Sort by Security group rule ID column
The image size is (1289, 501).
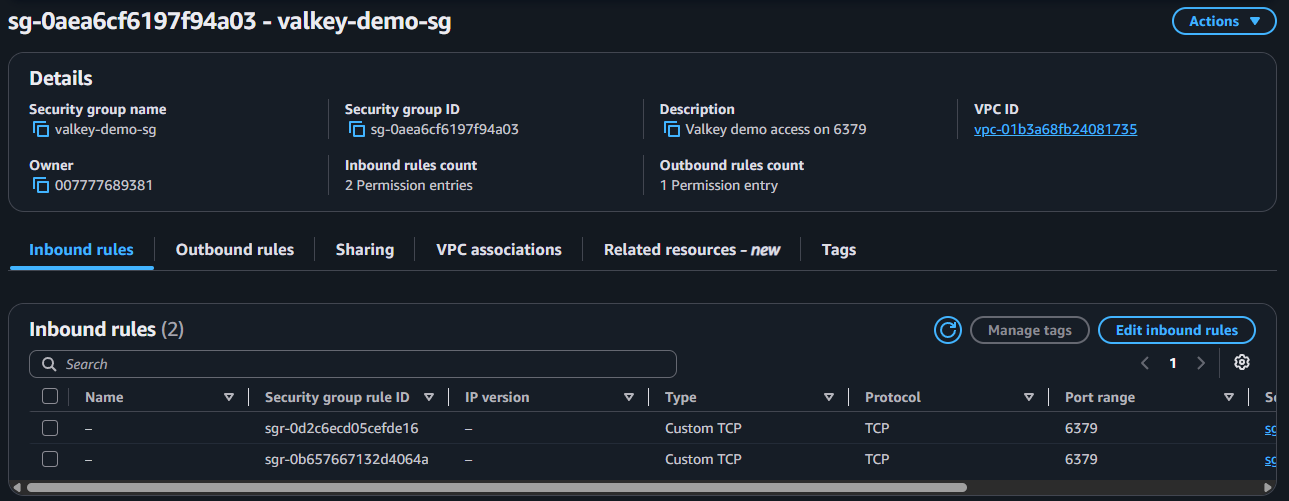[x=429, y=397]
